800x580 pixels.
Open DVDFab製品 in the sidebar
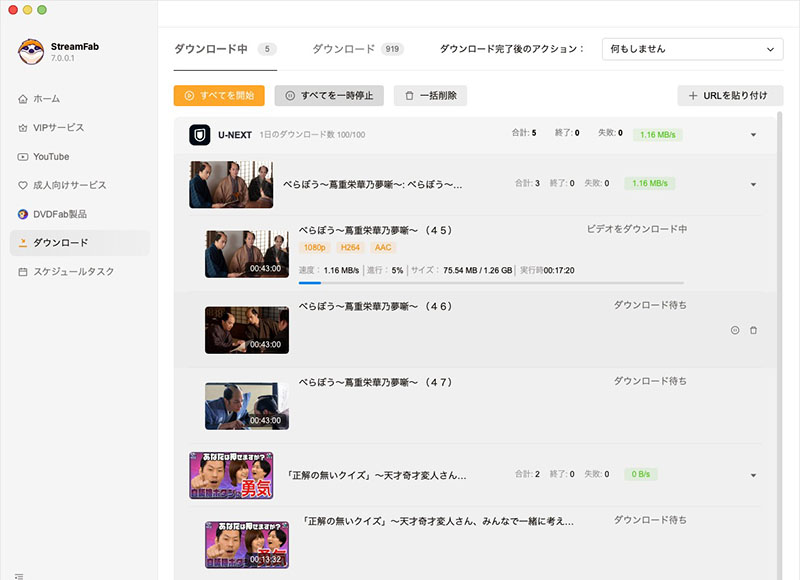click(60, 214)
